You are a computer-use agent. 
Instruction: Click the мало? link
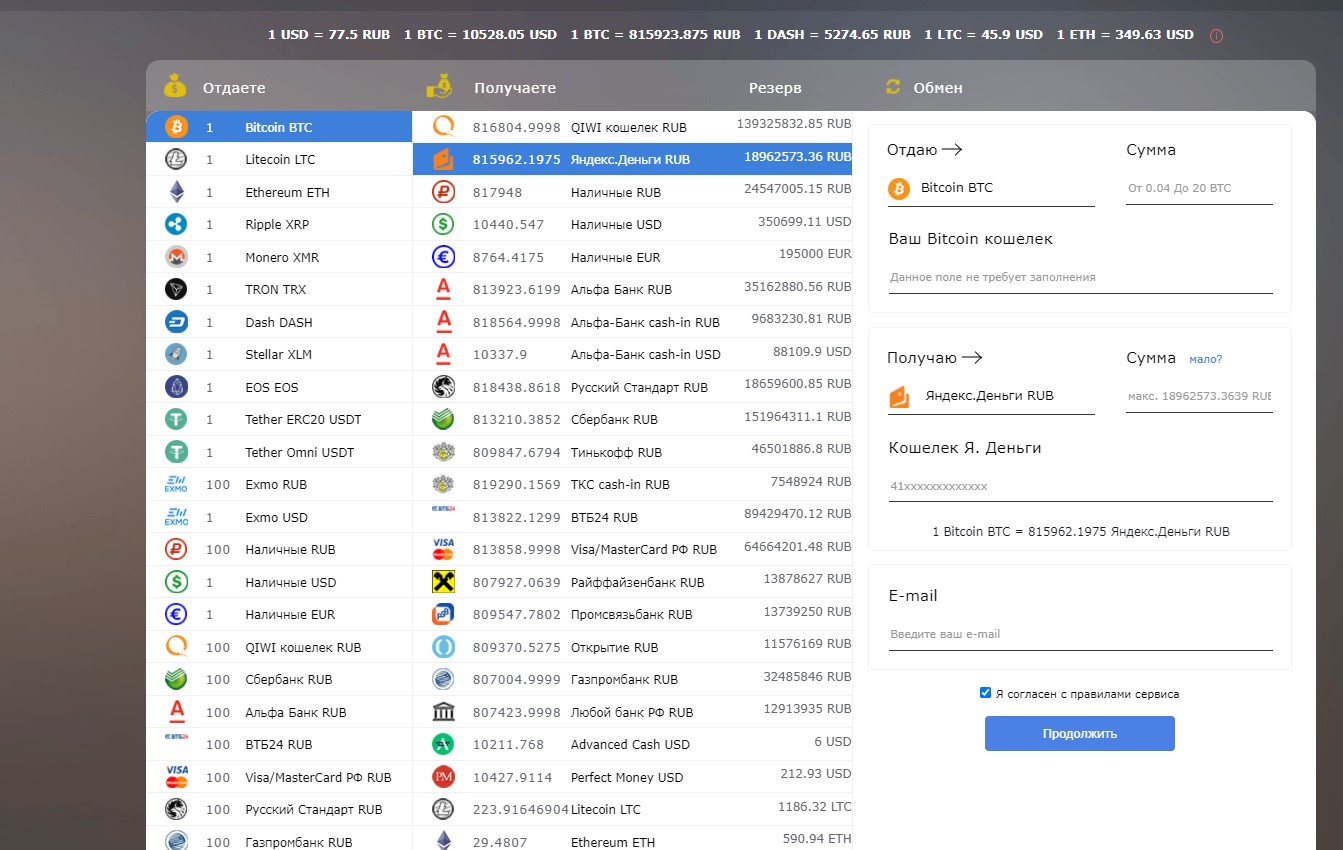(x=1206, y=359)
